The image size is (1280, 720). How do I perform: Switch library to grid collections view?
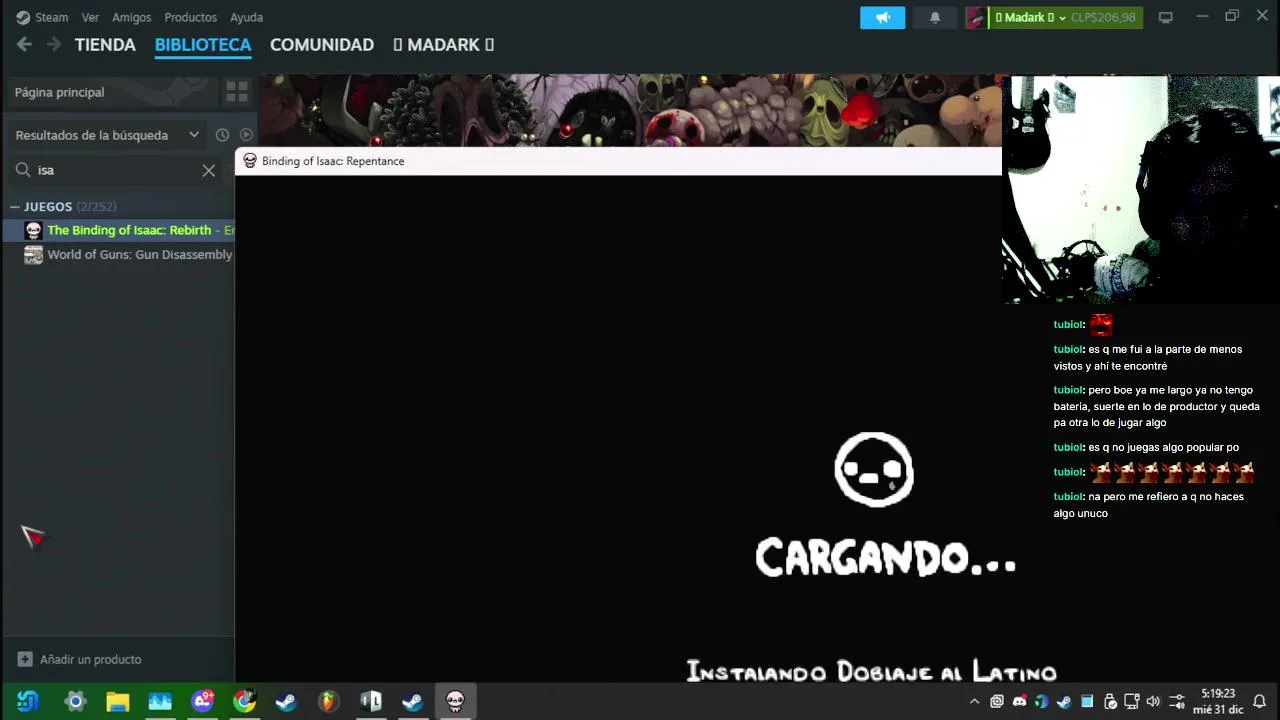coord(237,92)
